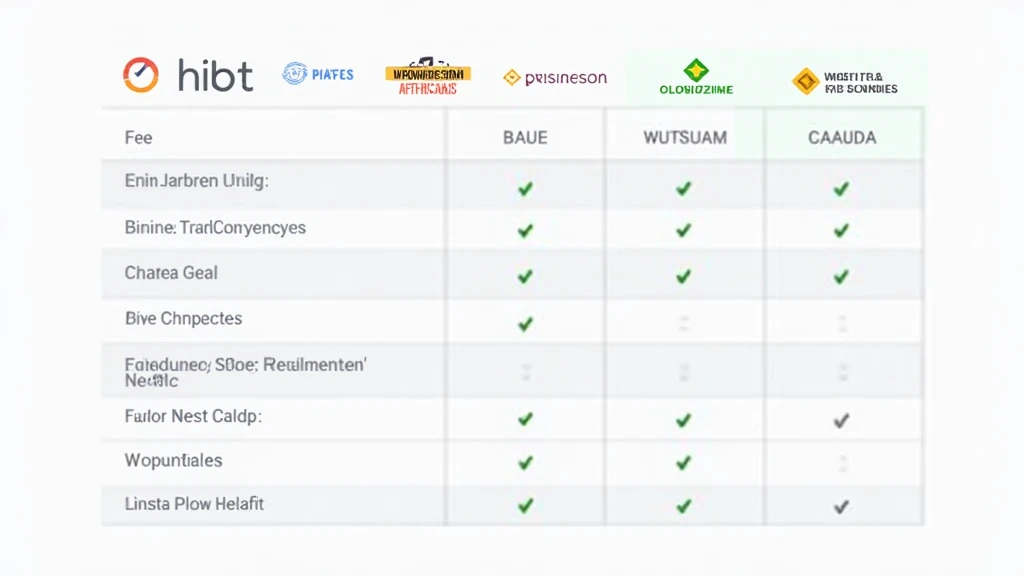The height and width of the screenshot is (576, 1024).
Task: Open the Wopuntiales row label
Action: [x=173, y=461]
